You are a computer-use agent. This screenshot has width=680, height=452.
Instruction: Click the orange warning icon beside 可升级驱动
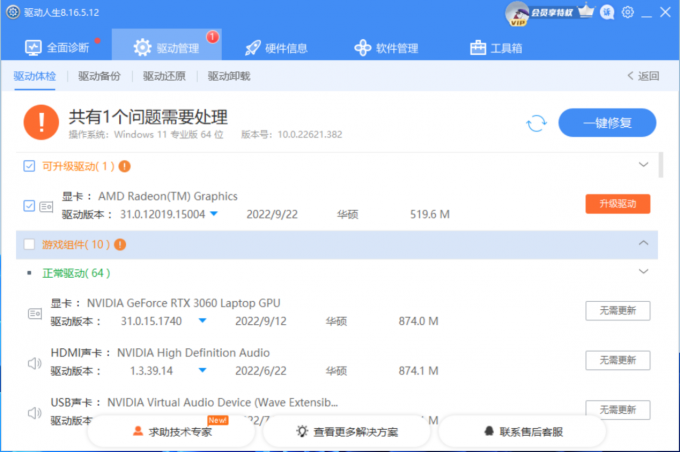[x=125, y=165]
